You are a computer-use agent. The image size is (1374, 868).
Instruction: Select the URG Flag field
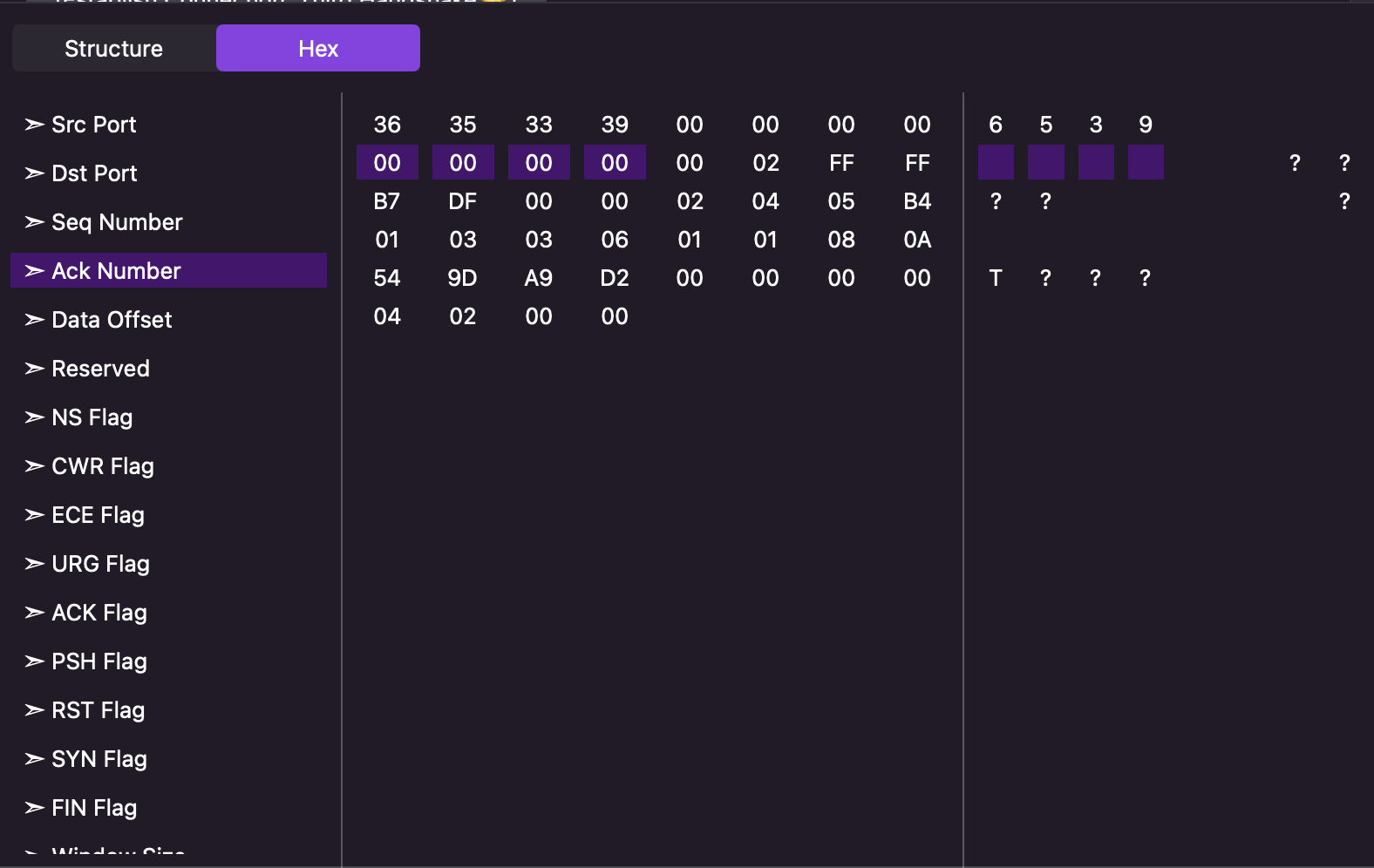168,564
